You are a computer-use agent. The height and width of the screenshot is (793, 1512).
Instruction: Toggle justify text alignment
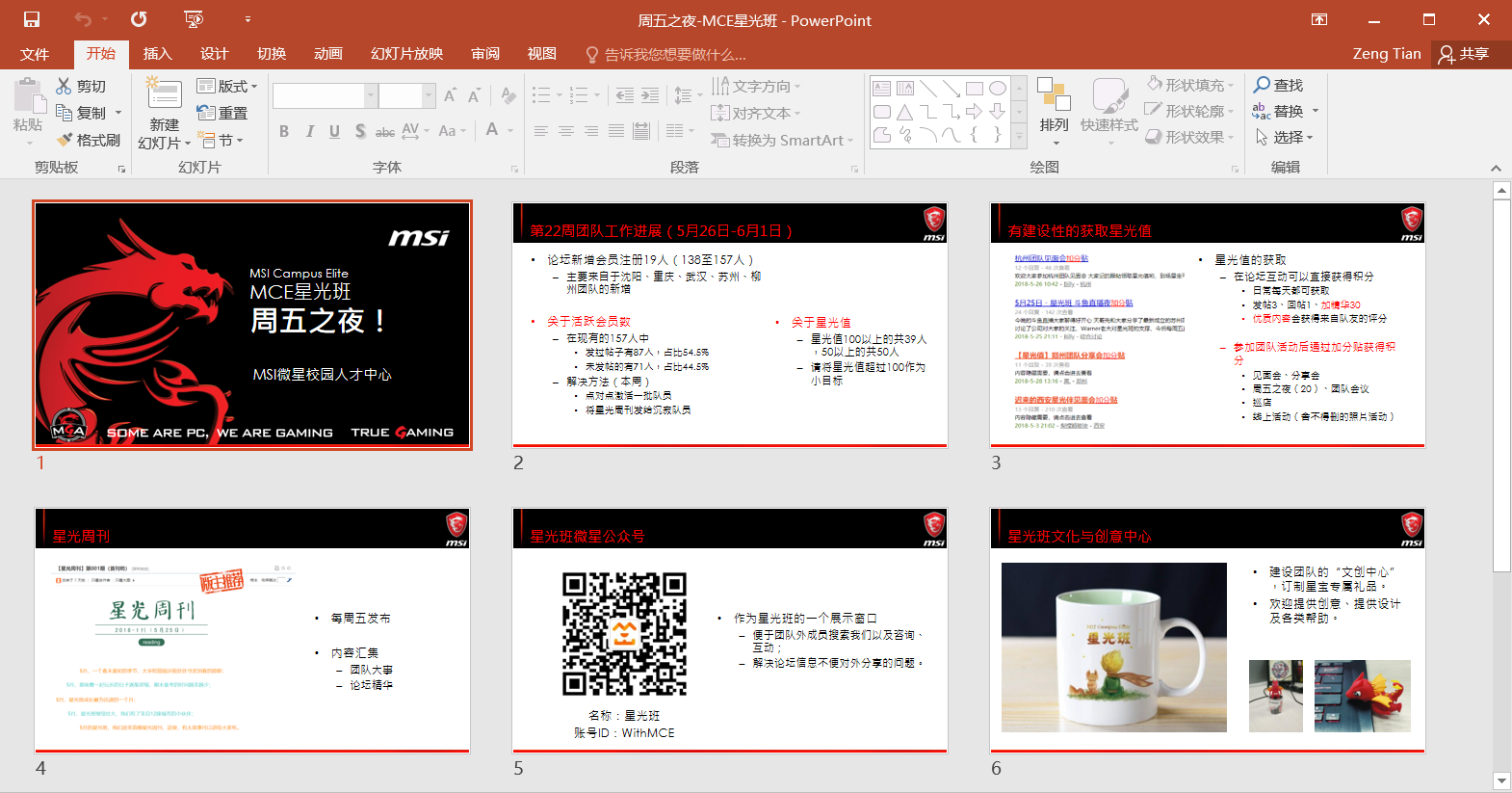click(616, 131)
